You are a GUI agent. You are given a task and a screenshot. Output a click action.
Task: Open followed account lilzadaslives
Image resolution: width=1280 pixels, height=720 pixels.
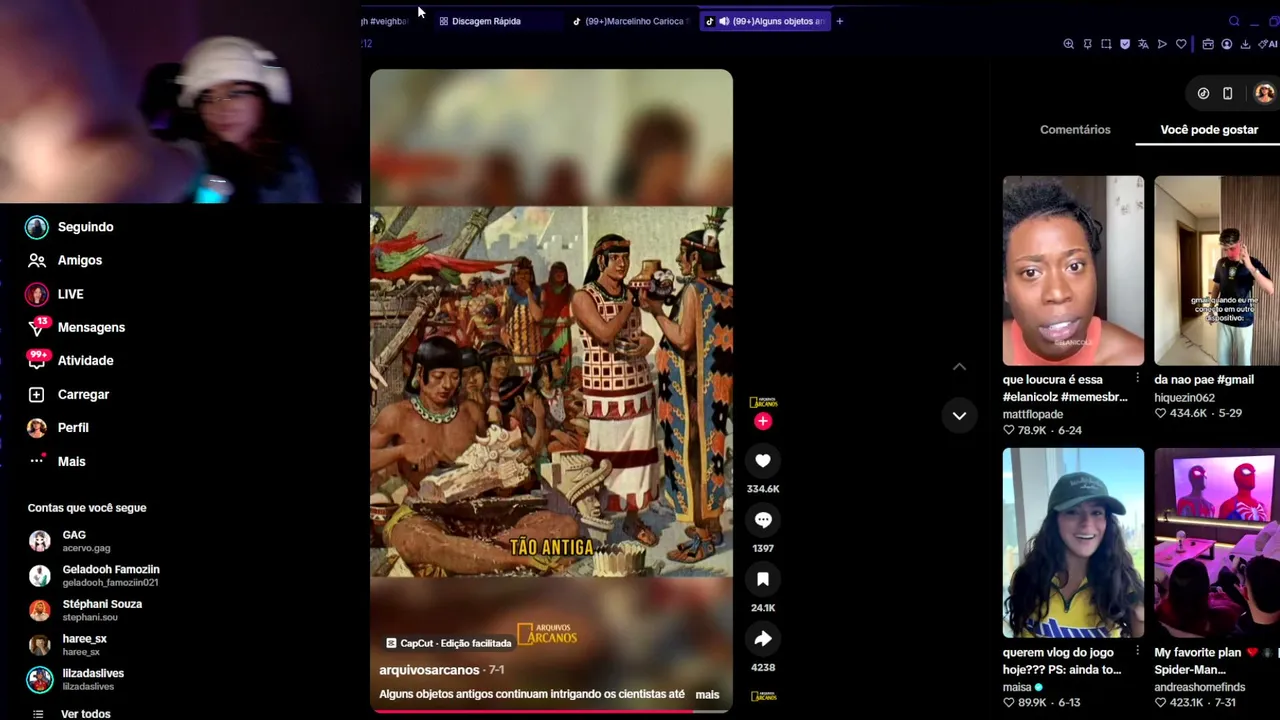pos(76,679)
